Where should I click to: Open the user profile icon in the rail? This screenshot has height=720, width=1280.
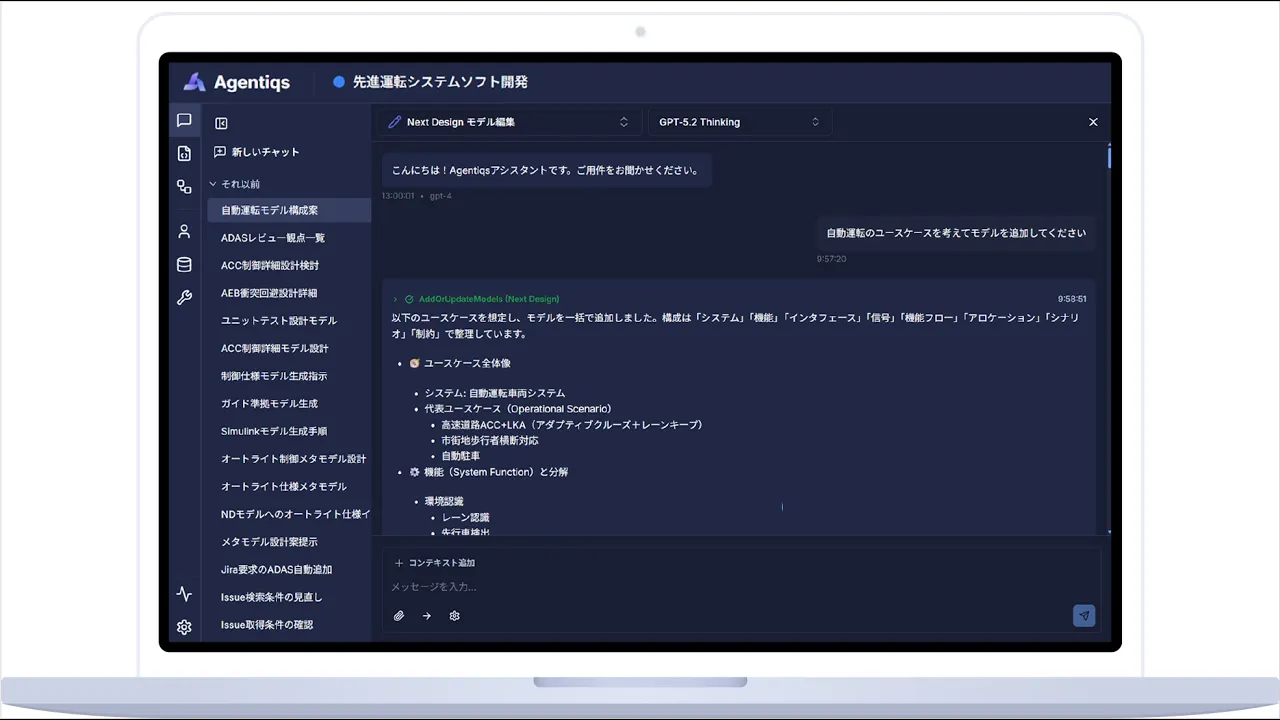coord(184,231)
